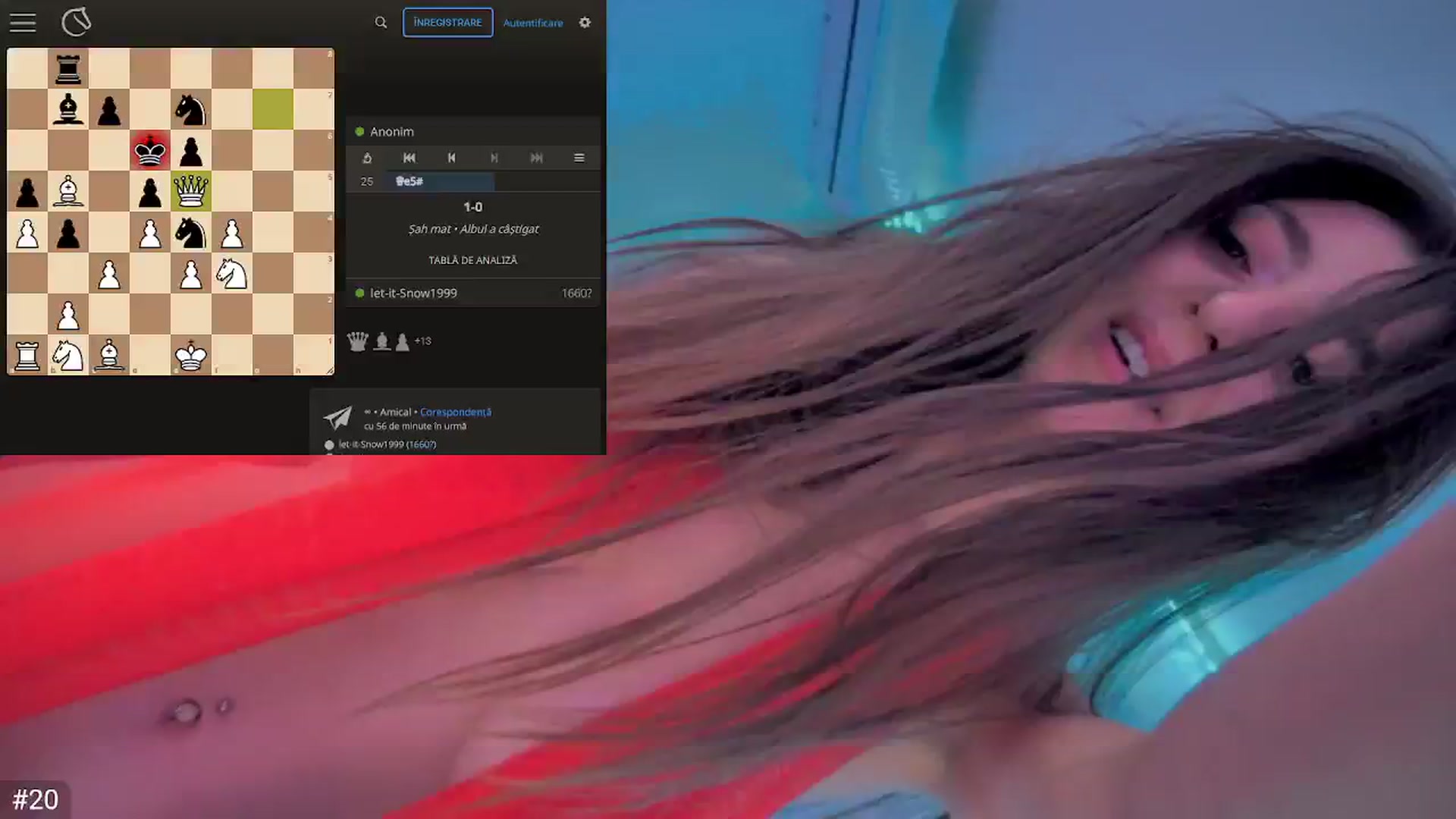Select the white knight on f3
Viewport: 1456px width, 819px height.
coord(232,273)
